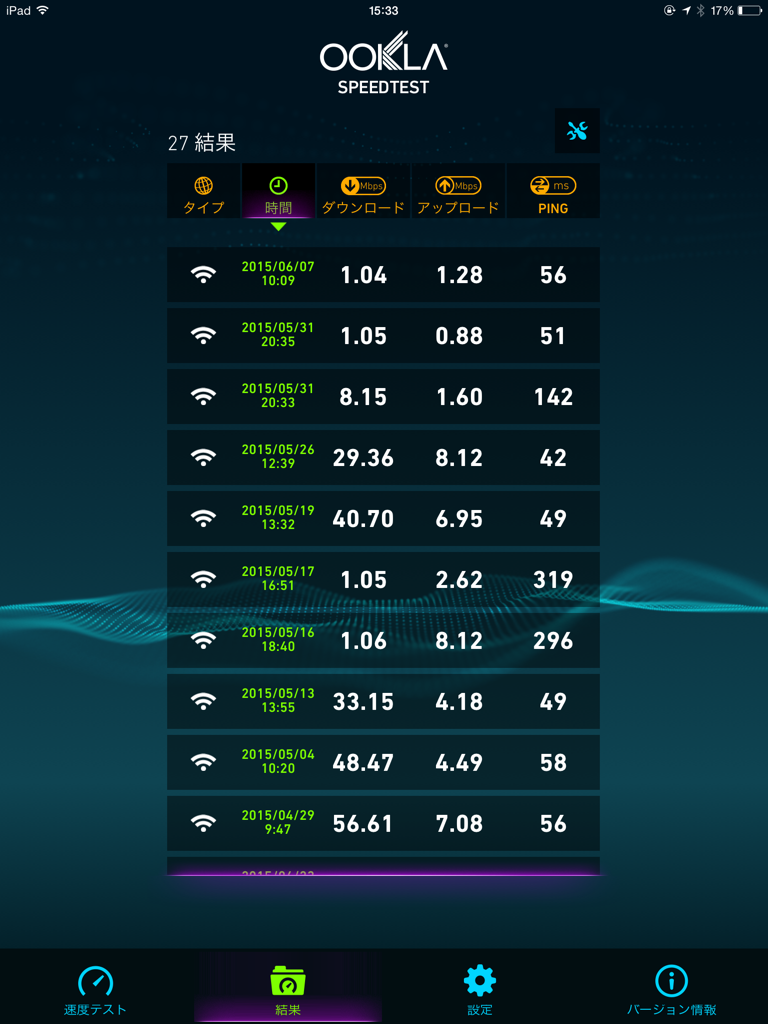This screenshot has width=768, height=1024.
Task: Select the 2015/06/07 10:09 timestamp
Action: point(278,274)
